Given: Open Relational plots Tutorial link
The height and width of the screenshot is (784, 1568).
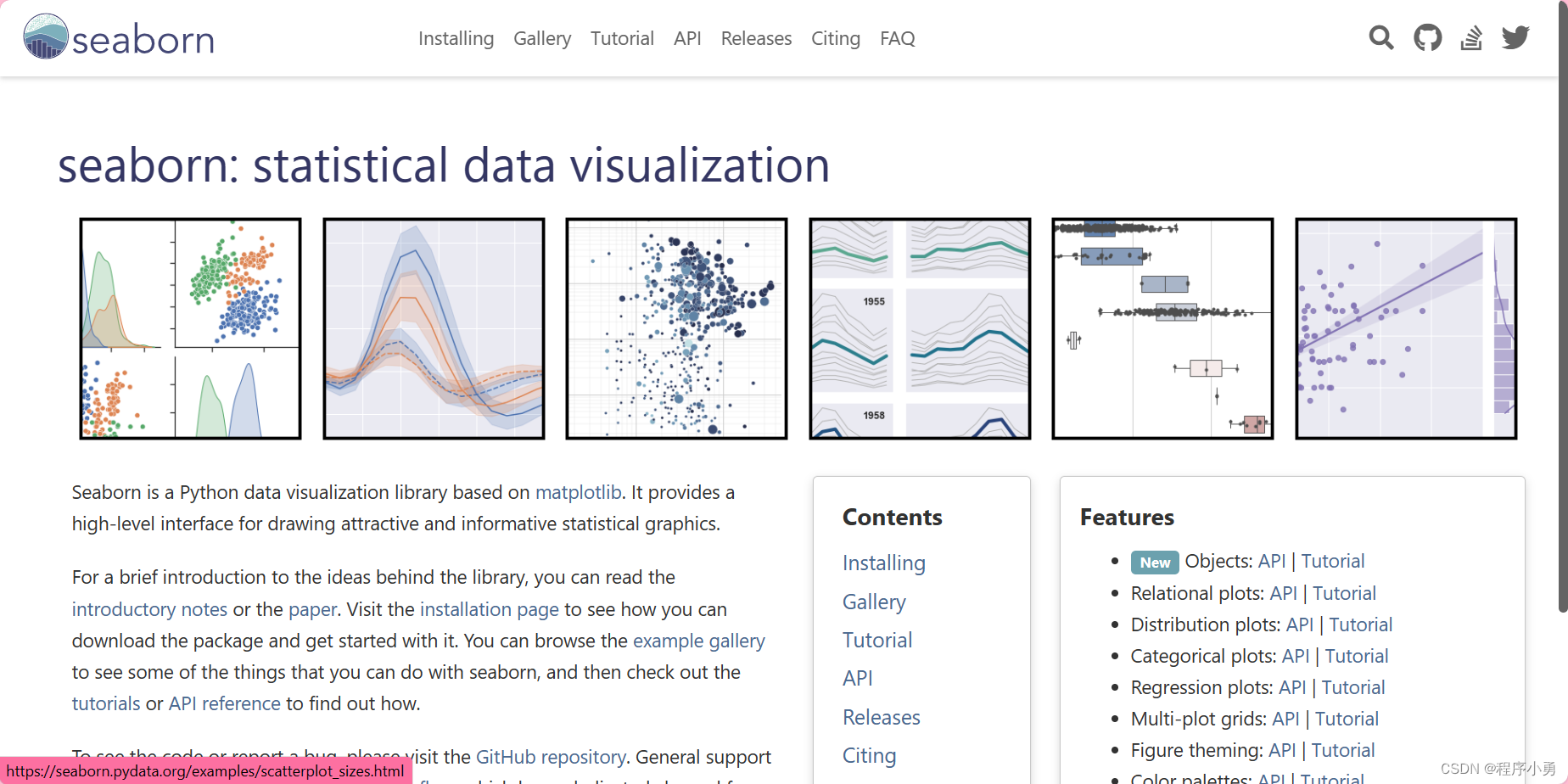Looking at the screenshot, I should 1345,593.
